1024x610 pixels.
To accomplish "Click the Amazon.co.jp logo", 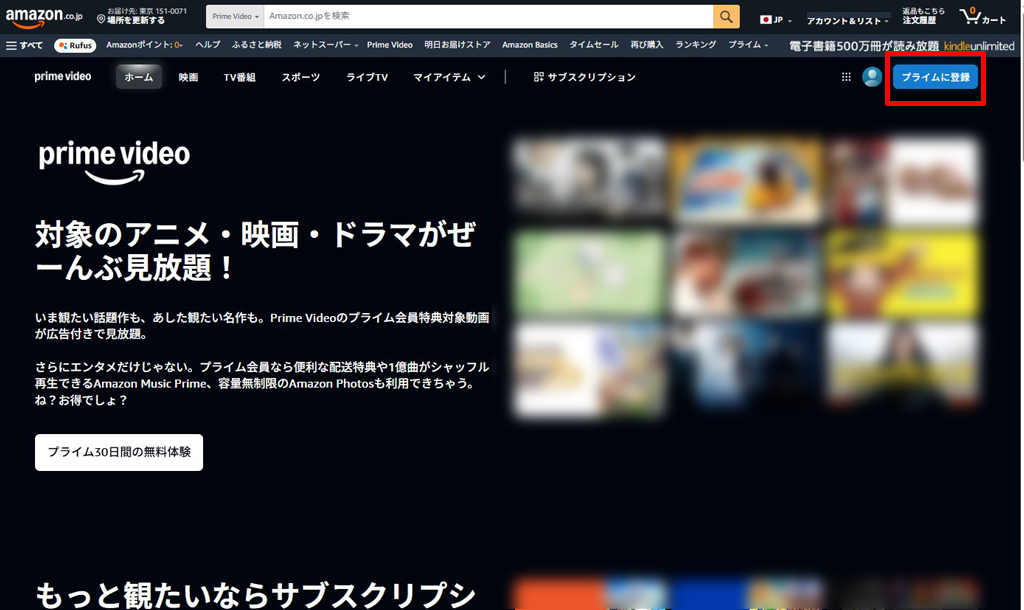I will tap(43, 17).
